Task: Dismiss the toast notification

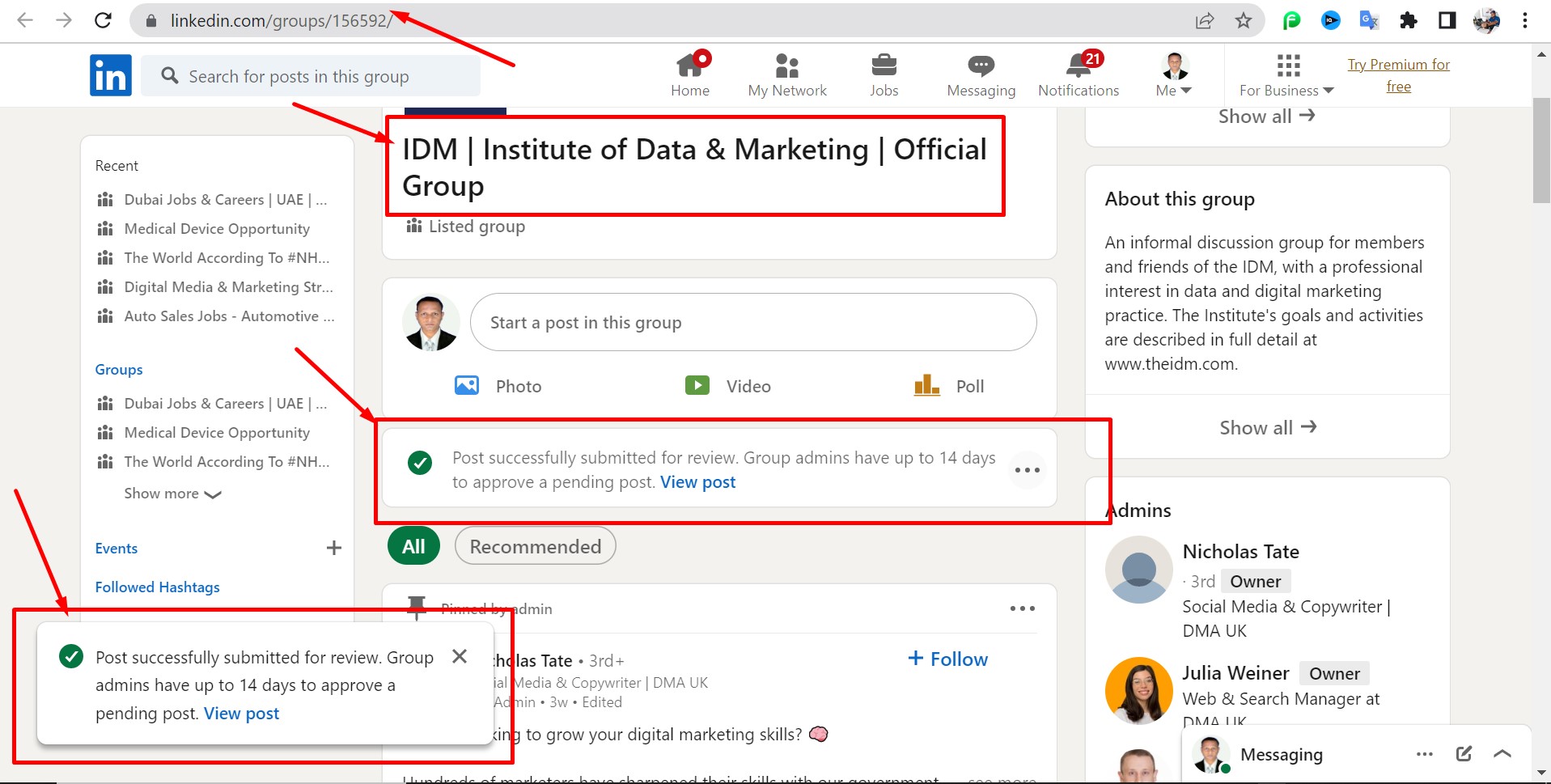Action: point(460,656)
